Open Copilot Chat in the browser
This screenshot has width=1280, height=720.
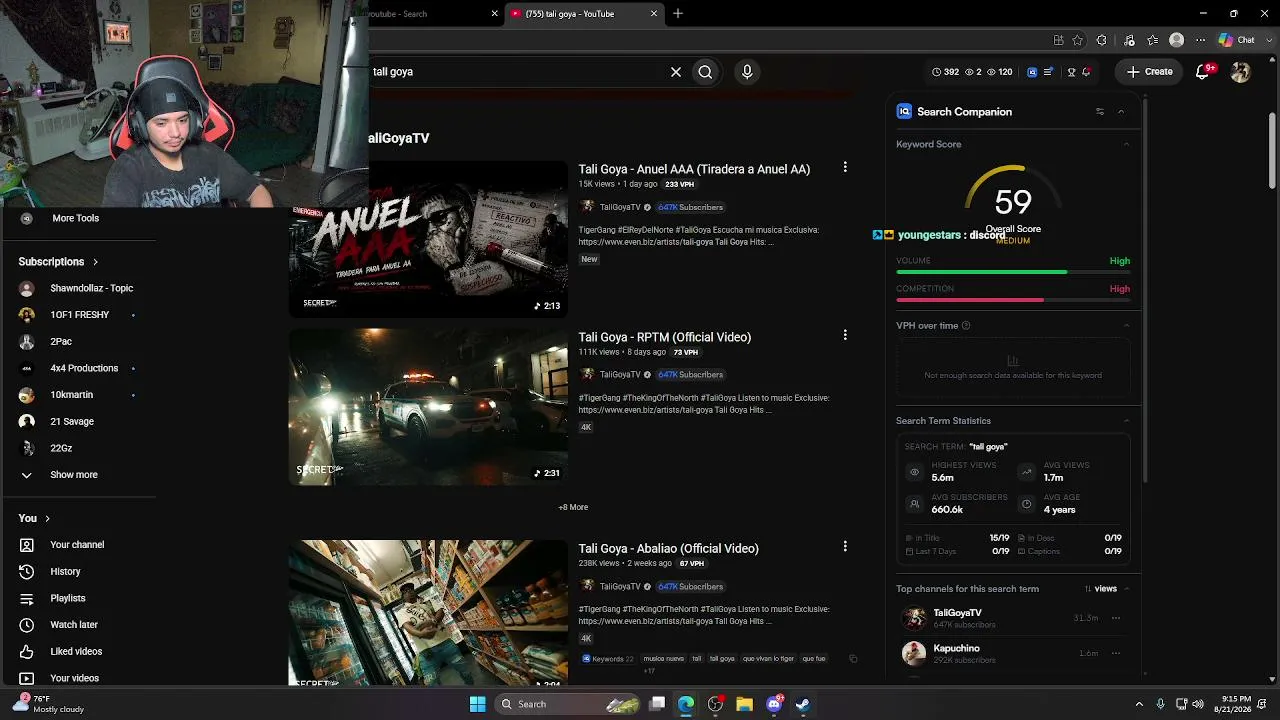[x=1236, y=40]
